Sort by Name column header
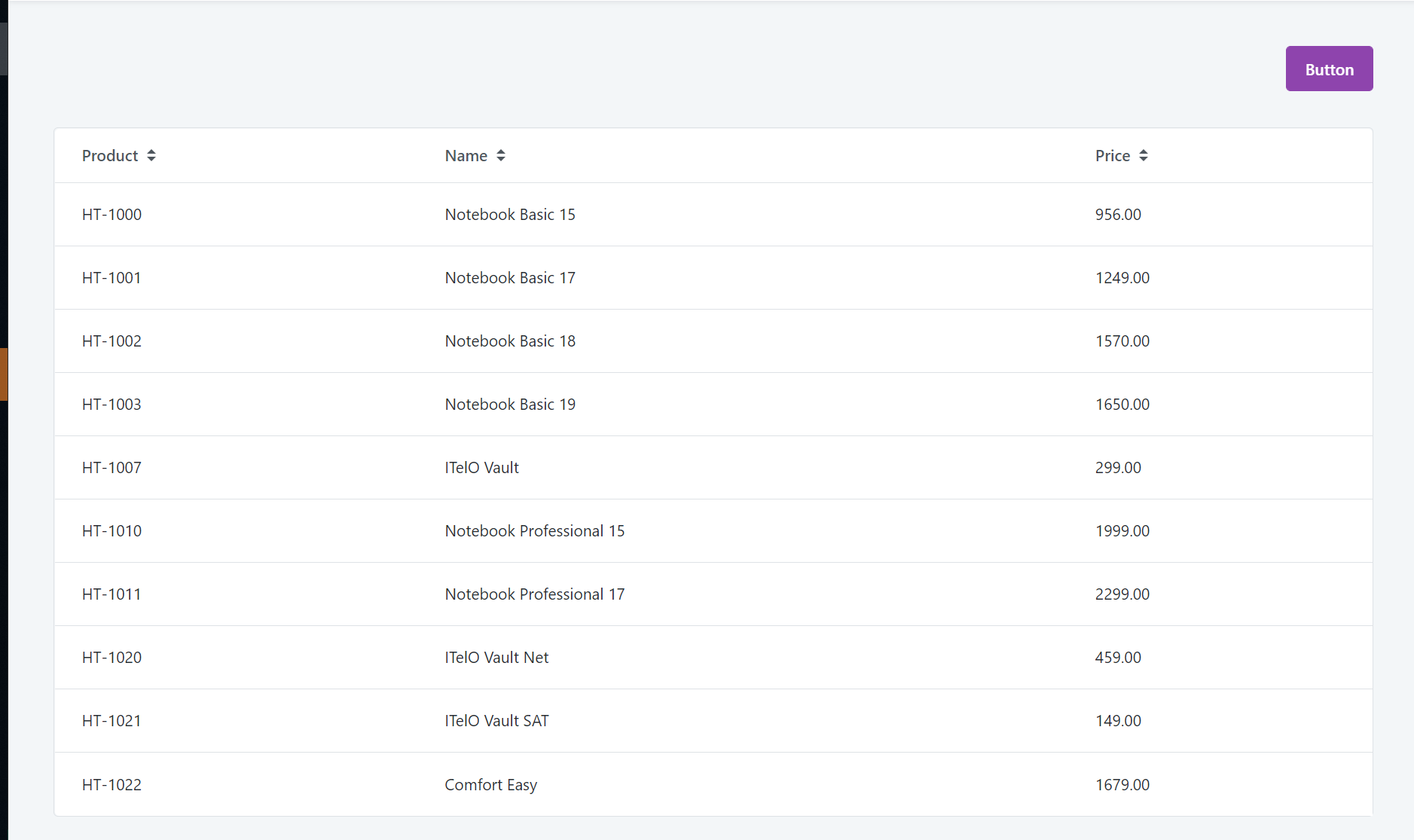Image resolution: width=1414 pixels, height=840 pixels. coord(466,155)
